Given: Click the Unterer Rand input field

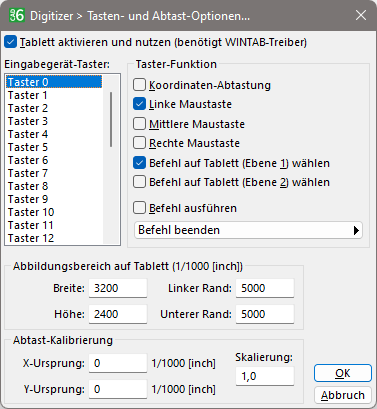Looking at the screenshot, I should coord(265,314).
